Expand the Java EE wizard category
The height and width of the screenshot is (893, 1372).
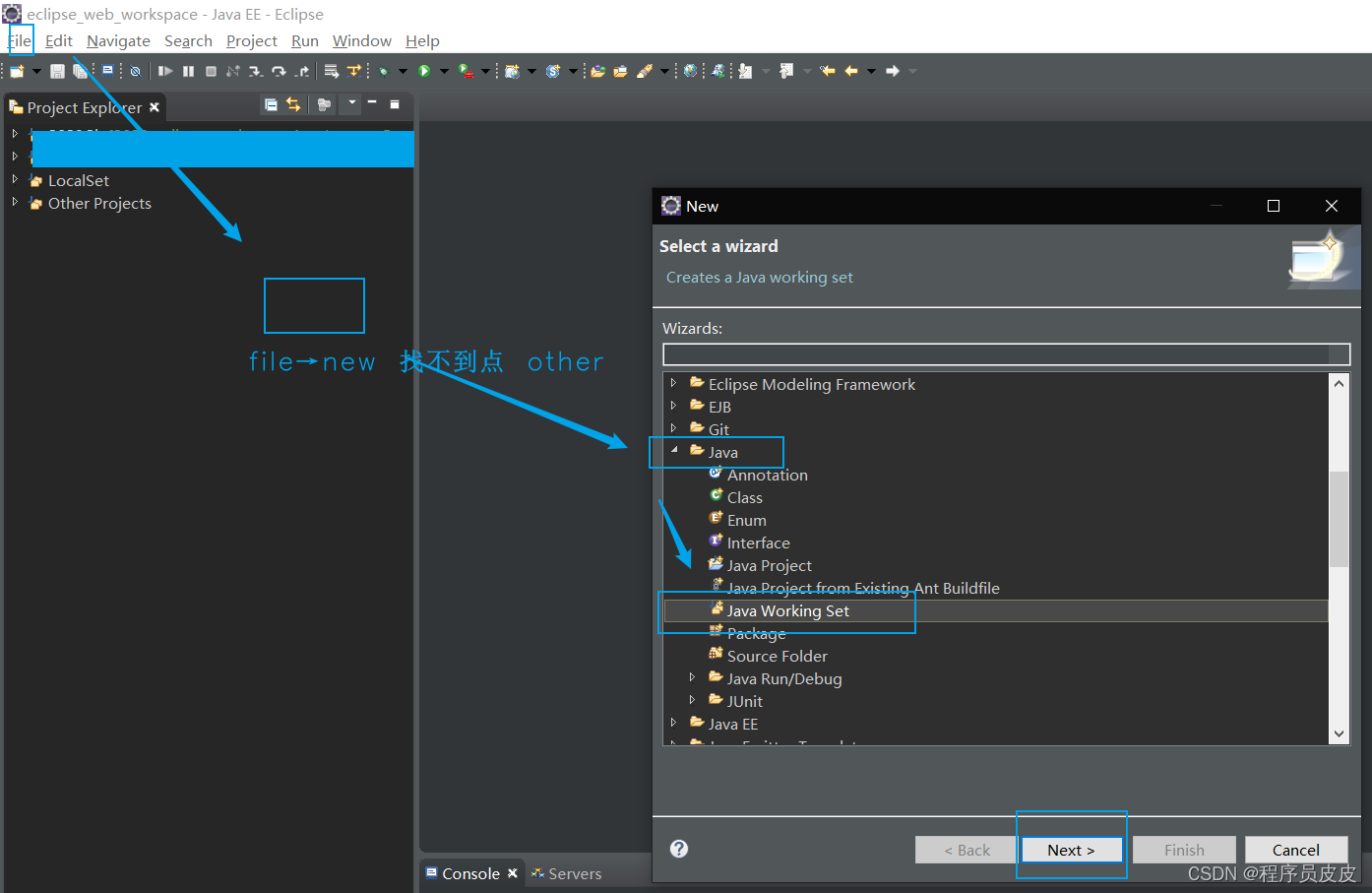point(673,724)
